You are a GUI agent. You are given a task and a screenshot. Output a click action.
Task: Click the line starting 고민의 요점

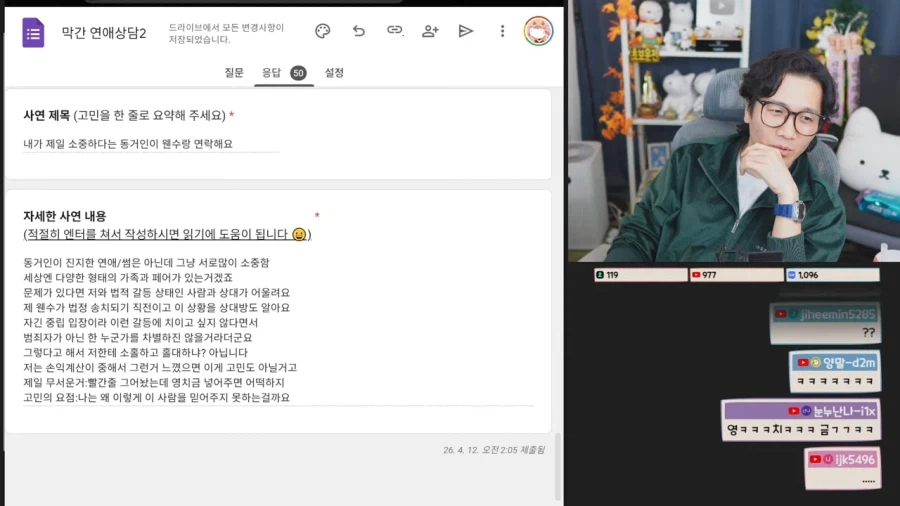(156, 398)
